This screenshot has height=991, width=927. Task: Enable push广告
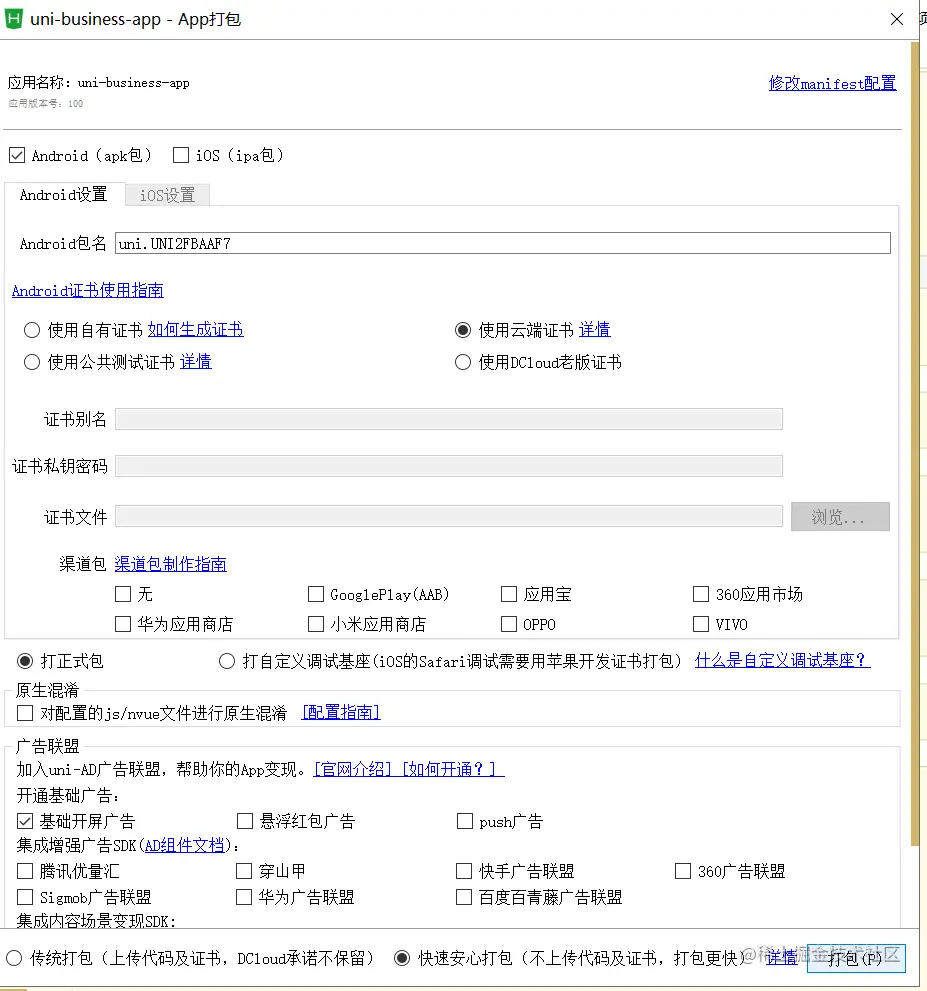tap(464, 821)
